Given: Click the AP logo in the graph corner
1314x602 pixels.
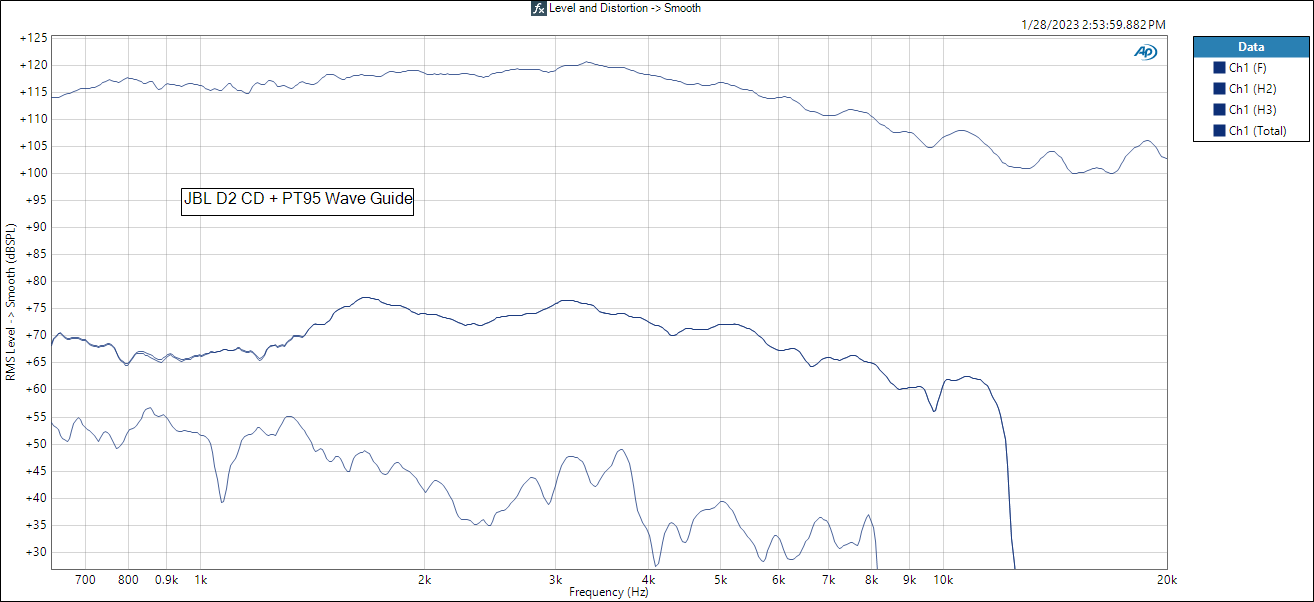Looking at the screenshot, I should tap(1146, 52).
